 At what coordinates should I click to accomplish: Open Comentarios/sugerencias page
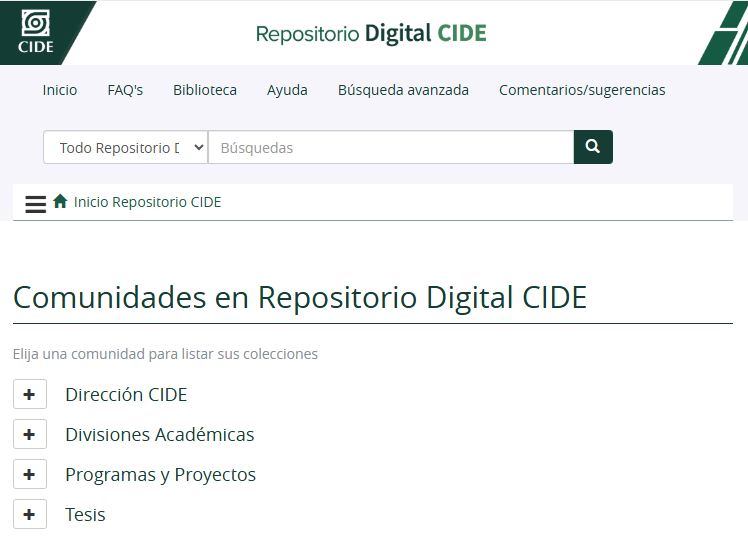coord(582,90)
